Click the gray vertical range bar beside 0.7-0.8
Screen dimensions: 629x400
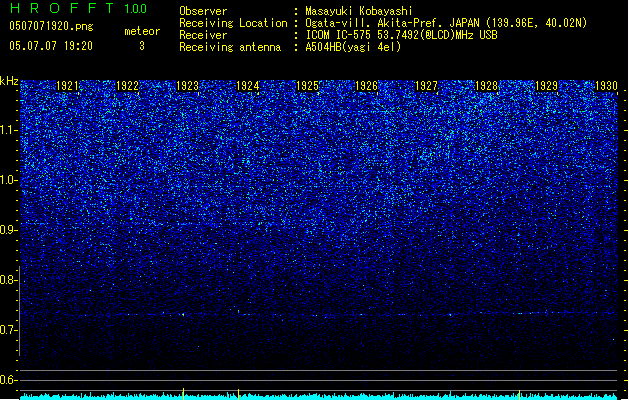(x=19, y=311)
